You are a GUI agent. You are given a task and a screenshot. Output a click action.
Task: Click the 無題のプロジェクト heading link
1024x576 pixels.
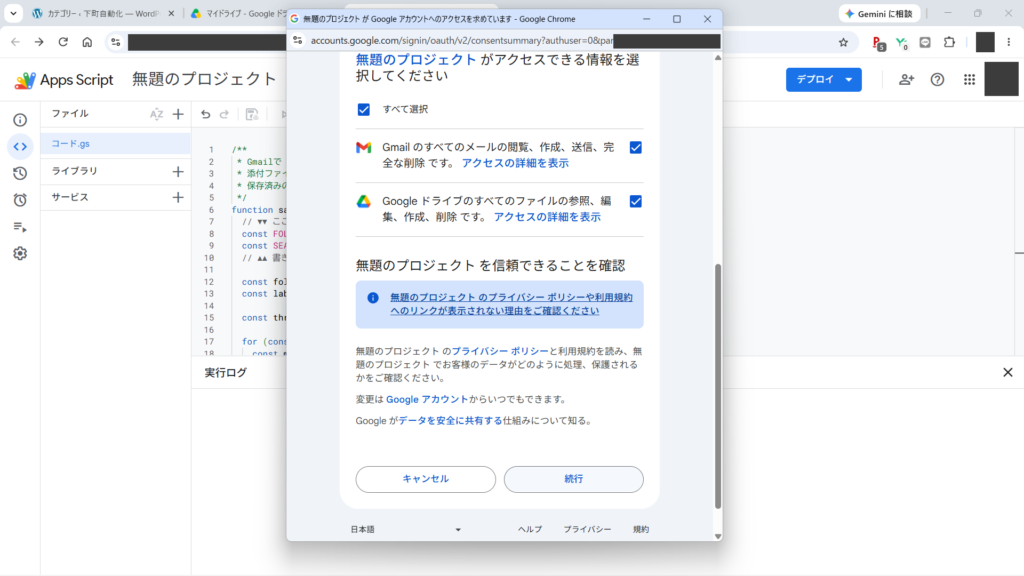[416, 60]
